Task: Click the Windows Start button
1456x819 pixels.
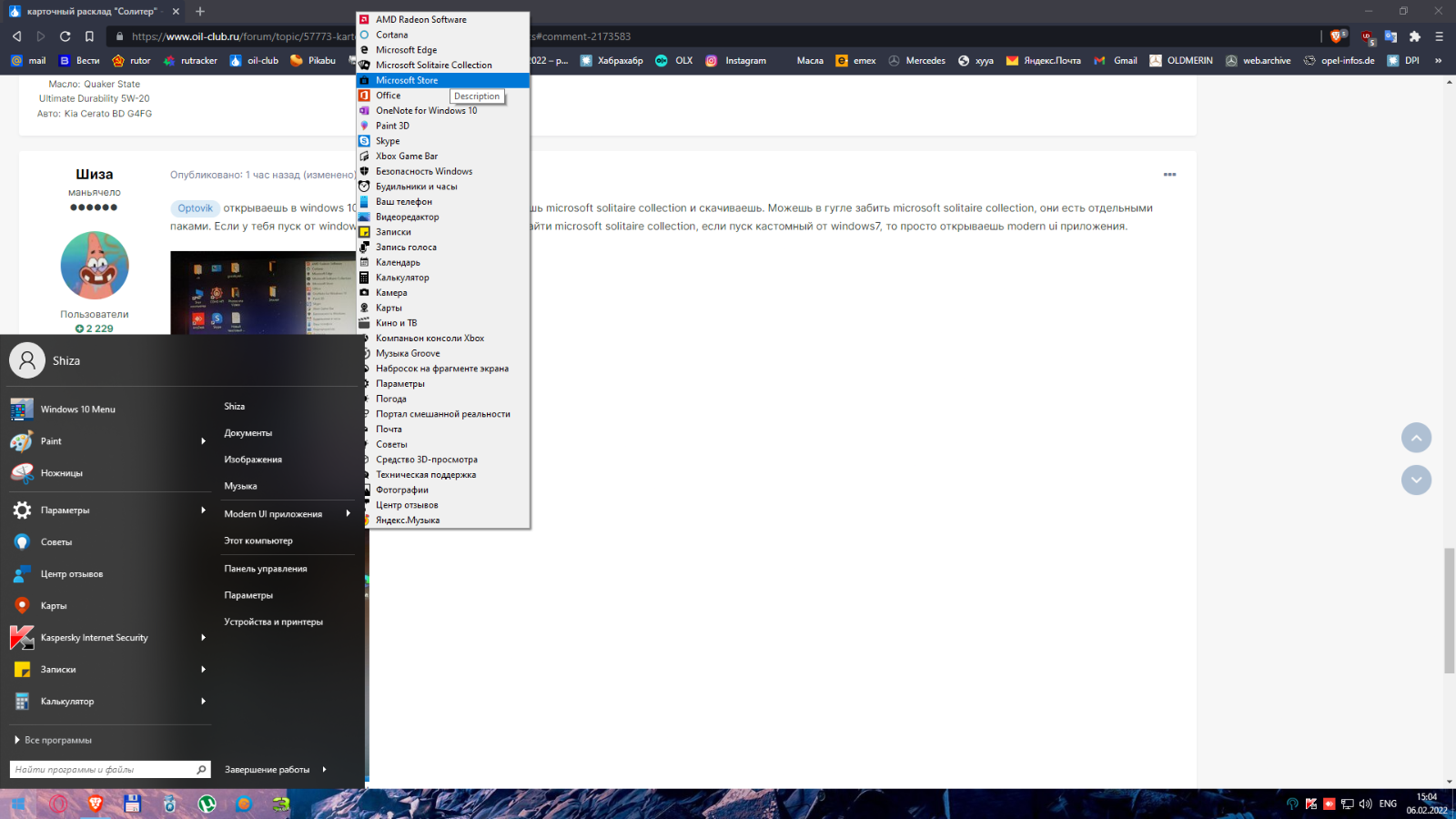Action: pos(17,804)
